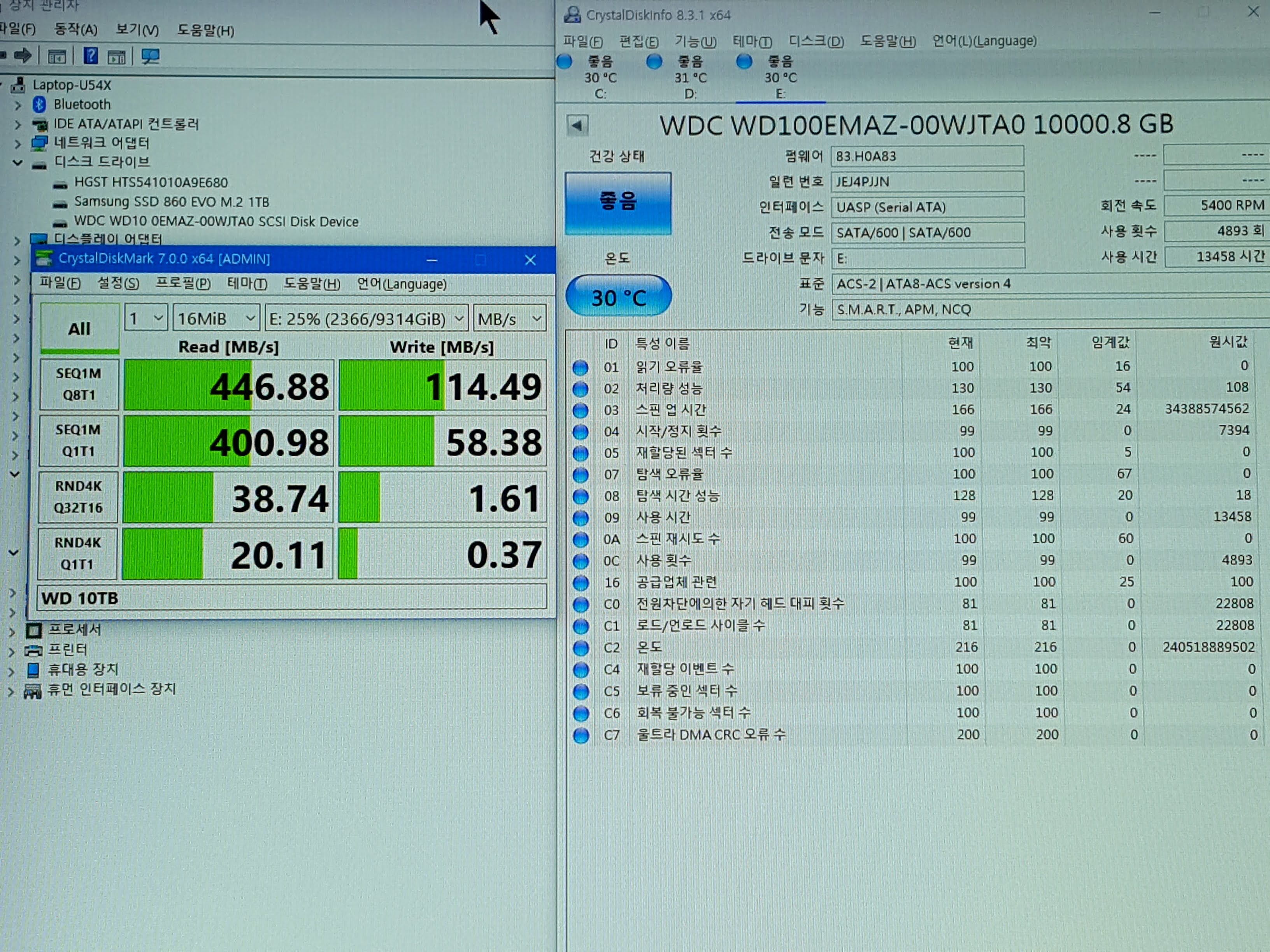Viewport: 1270px width, 952px height.
Task: Click the properties pane icon in Device Manager toolbar
Action: pyautogui.click(x=57, y=56)
